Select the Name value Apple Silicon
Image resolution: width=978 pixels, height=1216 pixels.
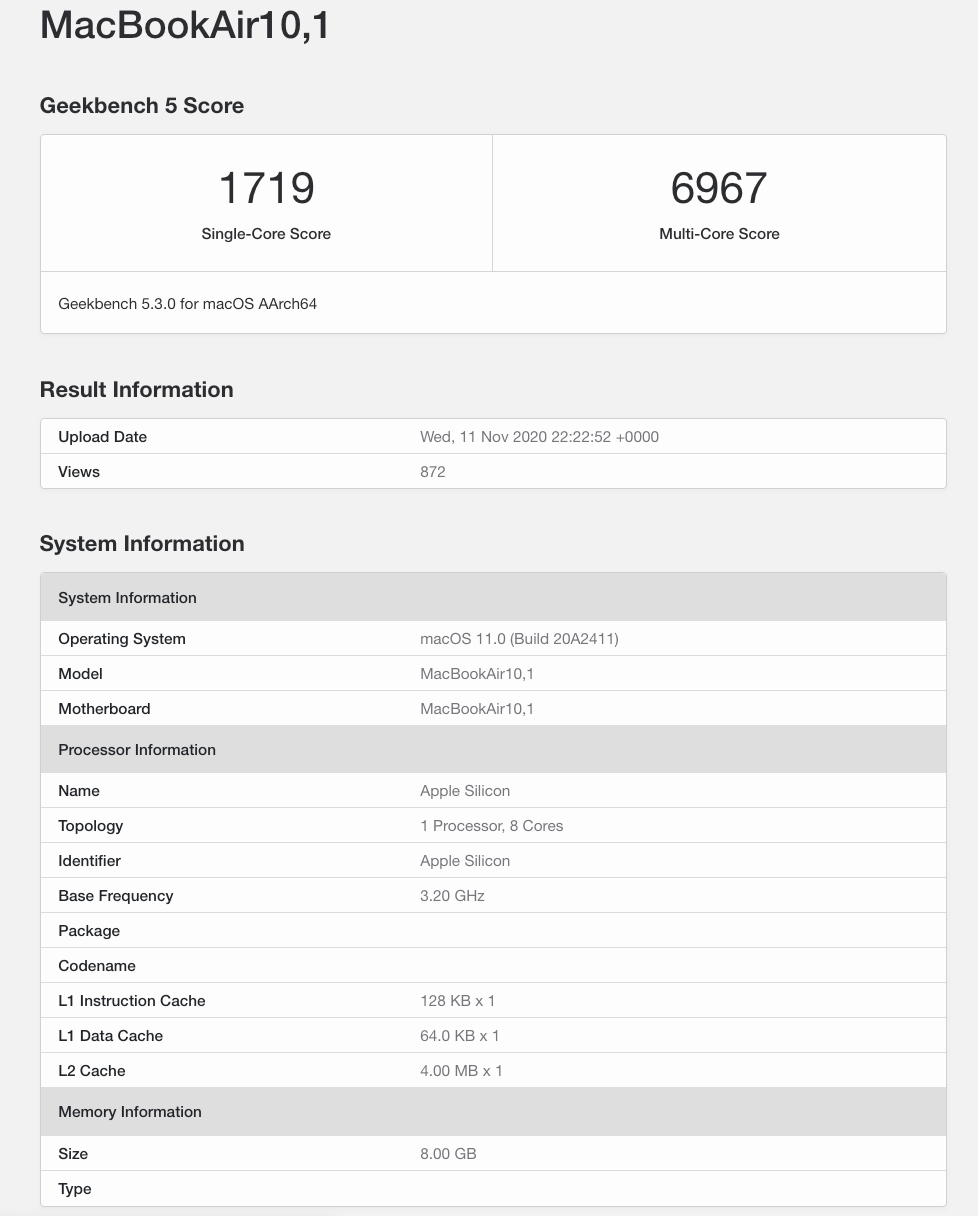465,791
